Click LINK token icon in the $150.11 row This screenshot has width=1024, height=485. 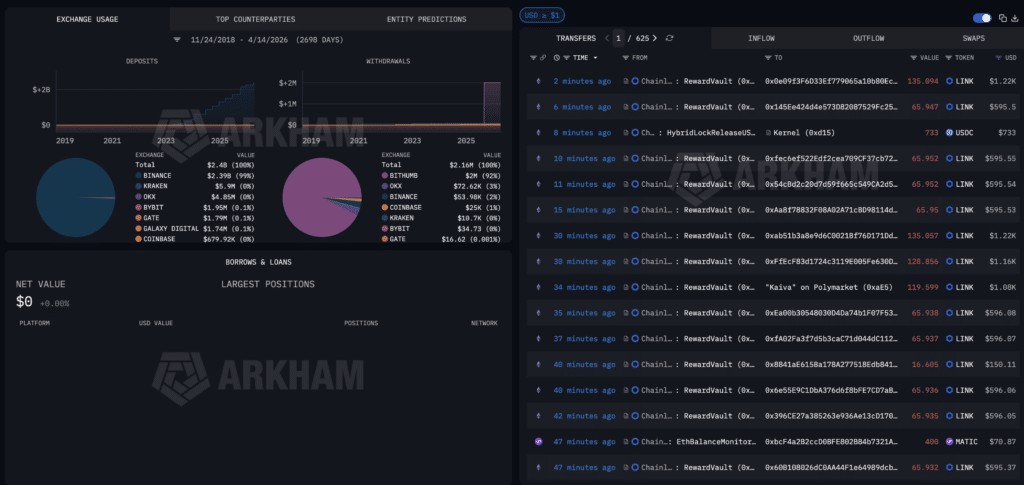point(950,364)
